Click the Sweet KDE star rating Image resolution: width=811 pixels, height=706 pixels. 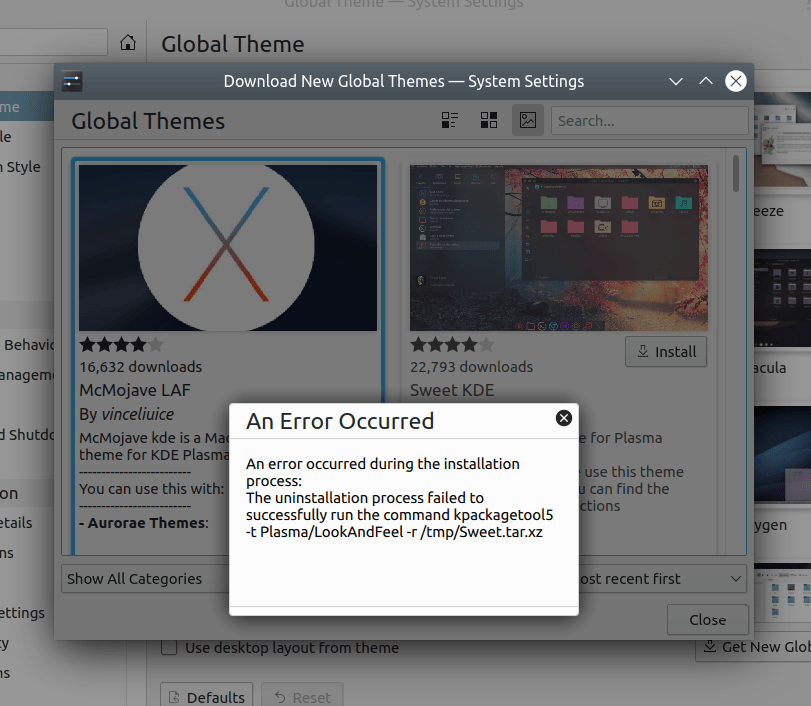451,345
